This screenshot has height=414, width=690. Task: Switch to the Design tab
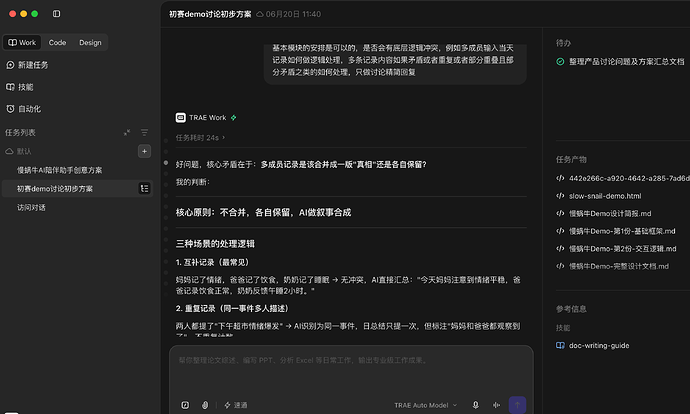pos(90,42)
